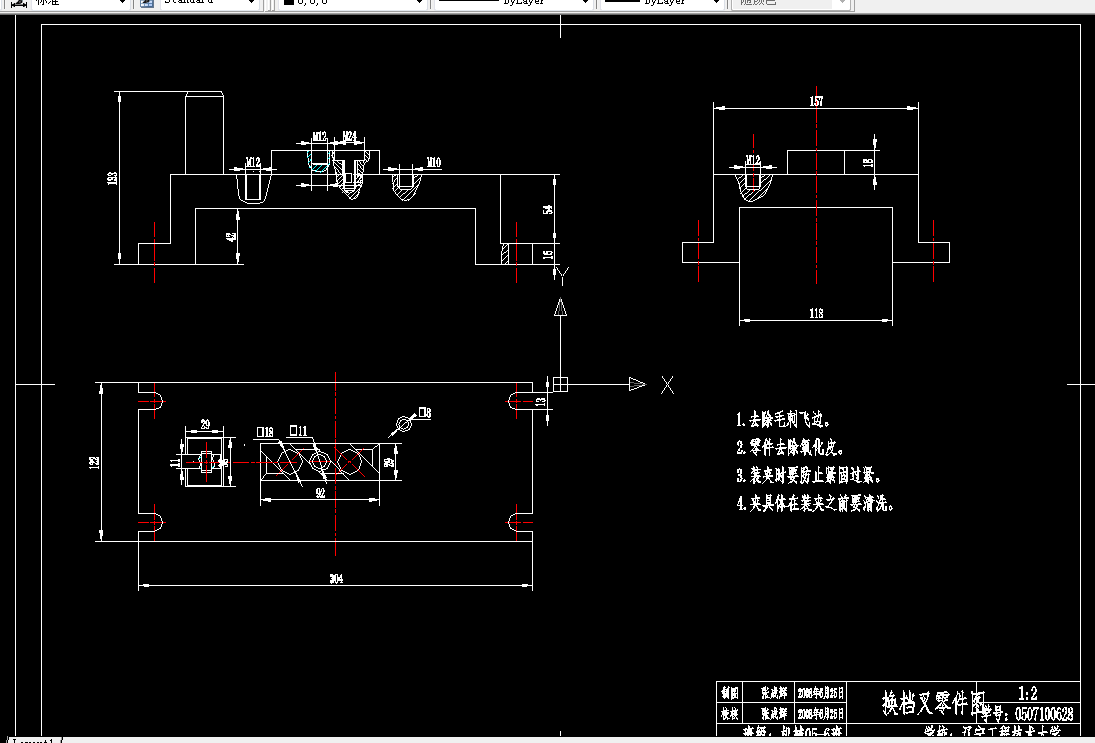Select the diameter 18 hole annotation
Screen dimensions: 1095x743
[265, 432]
